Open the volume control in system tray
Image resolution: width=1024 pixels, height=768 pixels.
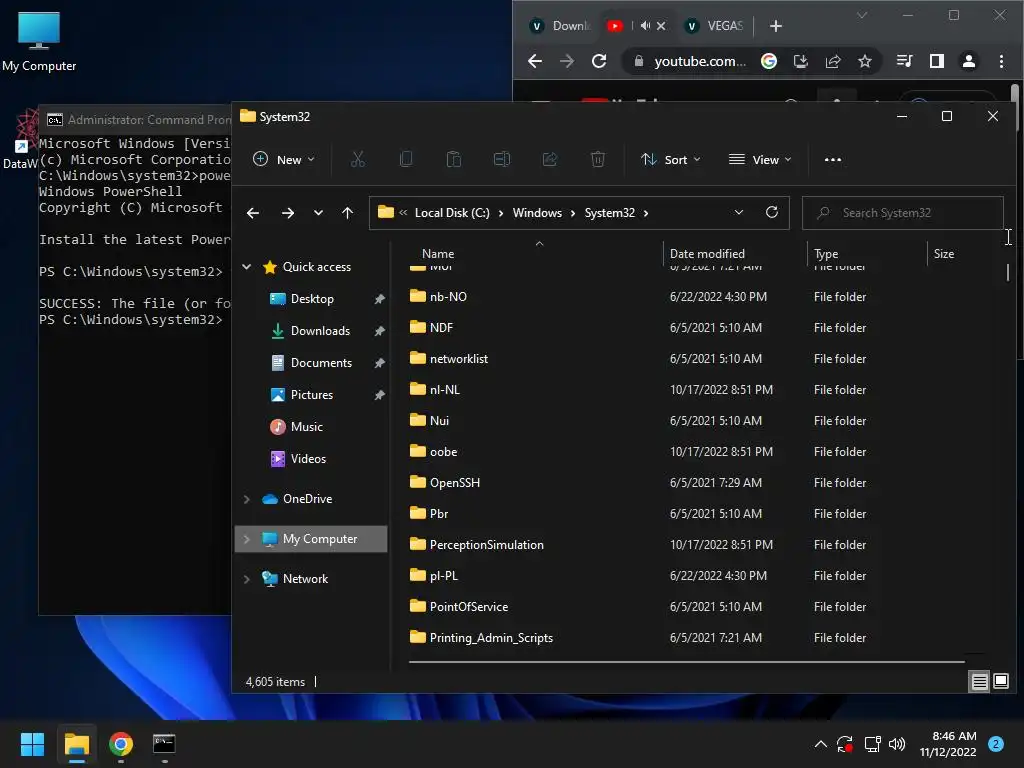pyautogui.click(x=897, y=744)
